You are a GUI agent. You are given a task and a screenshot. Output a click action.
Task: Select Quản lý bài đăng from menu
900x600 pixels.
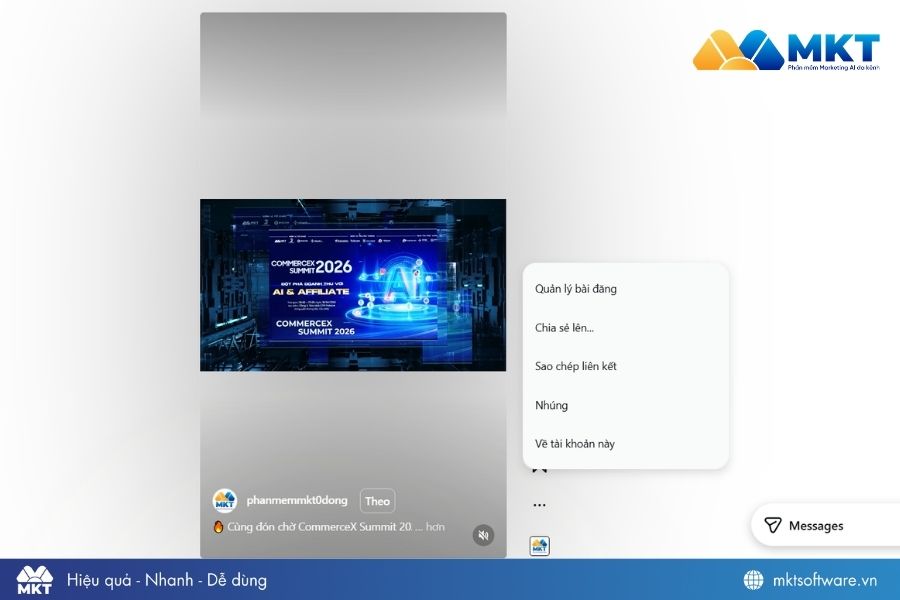tap(576, 289)
